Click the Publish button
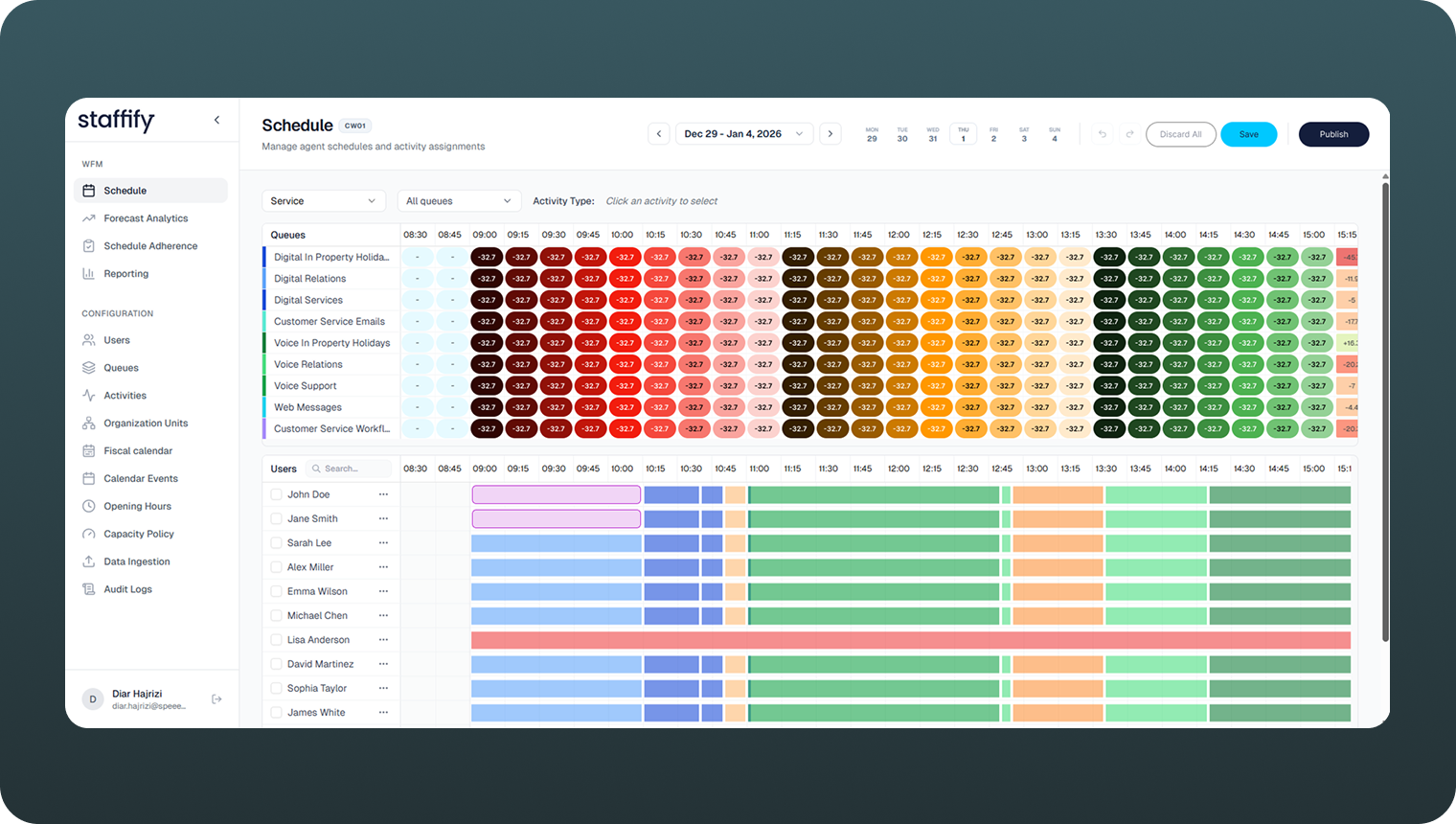This screenshot has width=1456, height=824. pyautogui.click(x=1333, y=134)
